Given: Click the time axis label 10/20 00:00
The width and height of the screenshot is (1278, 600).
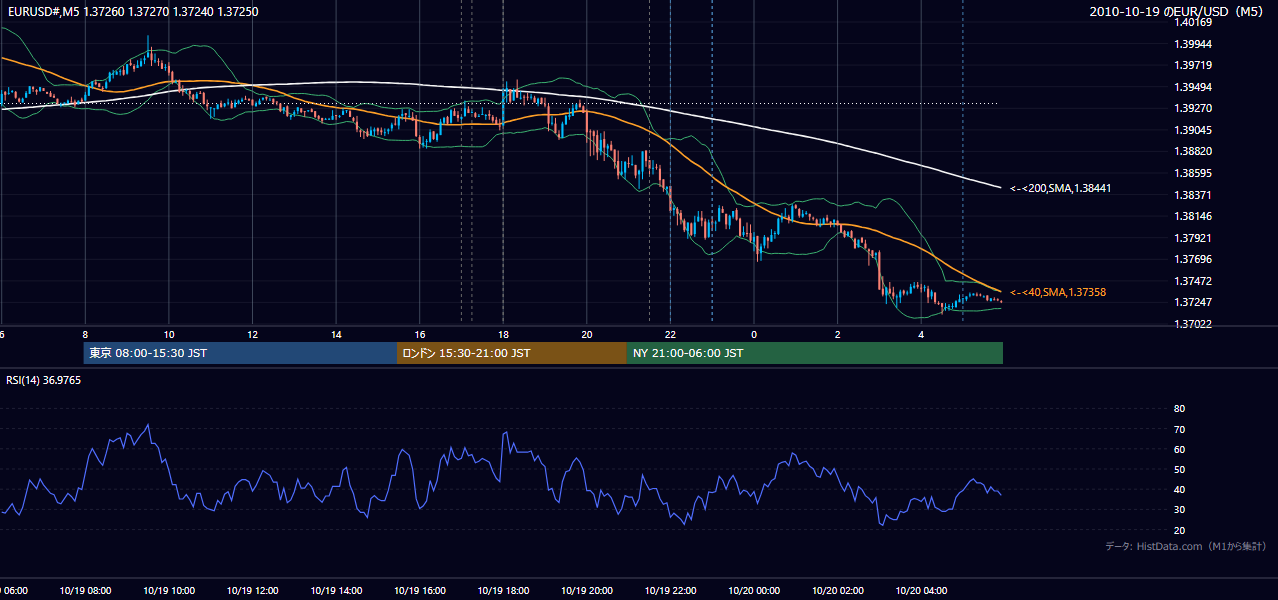Looking at the screenshot, I should pos(754,591).
